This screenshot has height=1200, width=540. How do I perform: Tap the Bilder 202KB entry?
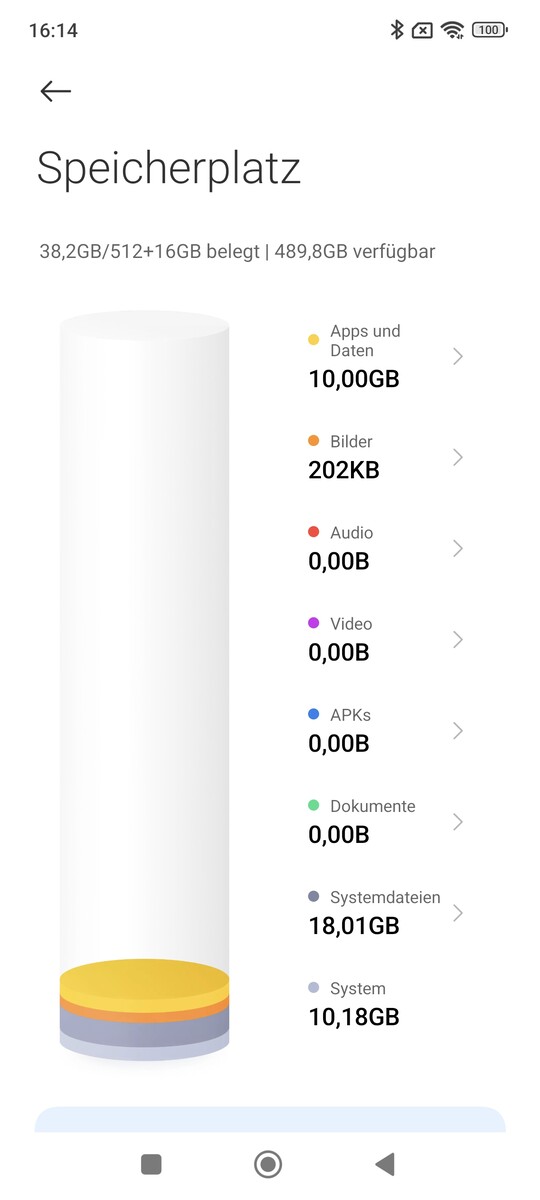coord(386,457)
